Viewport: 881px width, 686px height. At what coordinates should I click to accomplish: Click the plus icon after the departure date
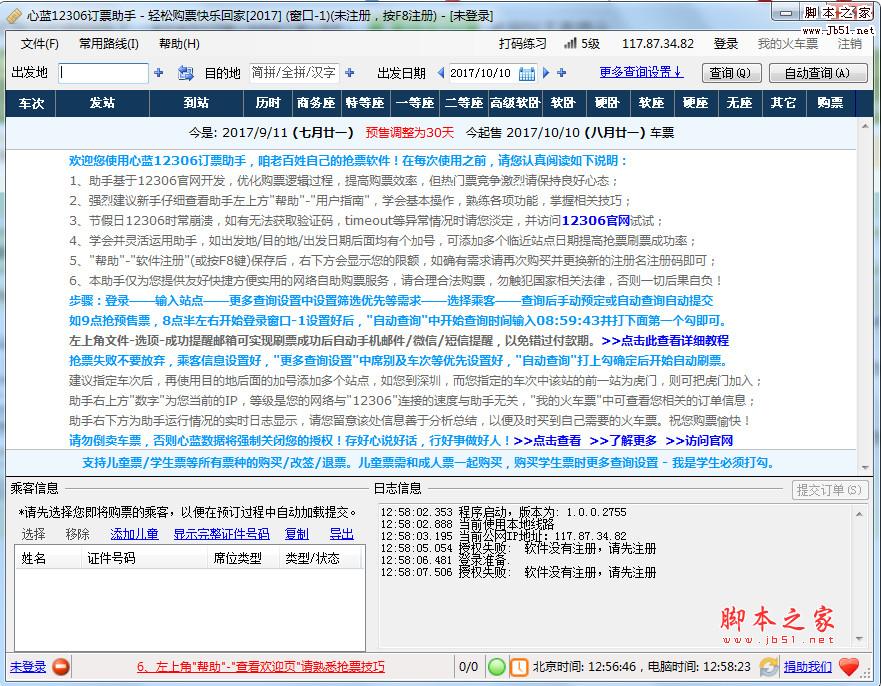562,73
